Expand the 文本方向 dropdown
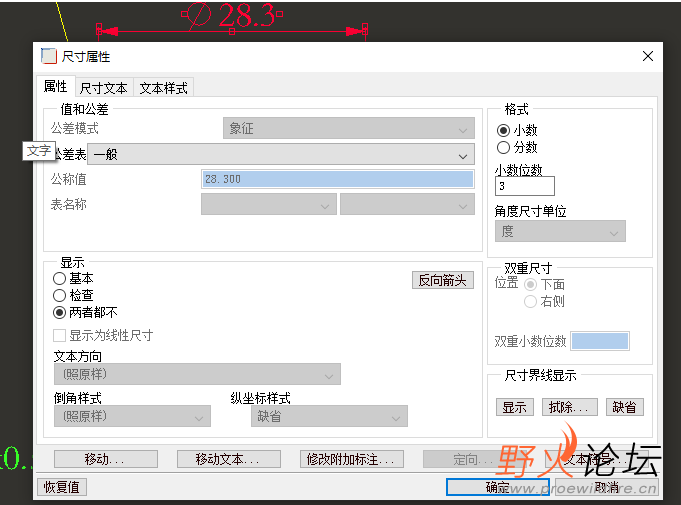Screen dimensions: 681x505 point(197,374)
